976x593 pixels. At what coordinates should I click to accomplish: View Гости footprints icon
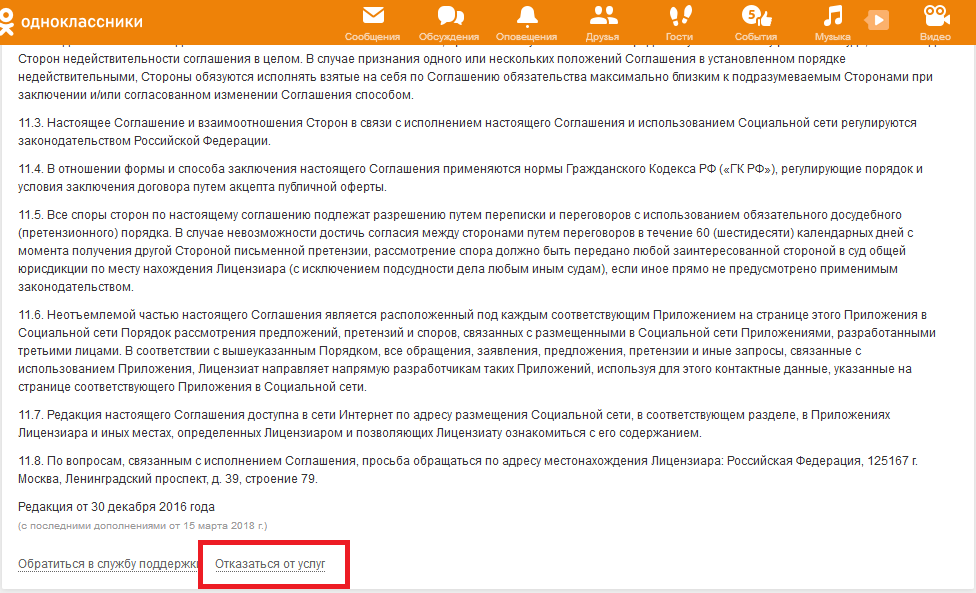point(679,16)
